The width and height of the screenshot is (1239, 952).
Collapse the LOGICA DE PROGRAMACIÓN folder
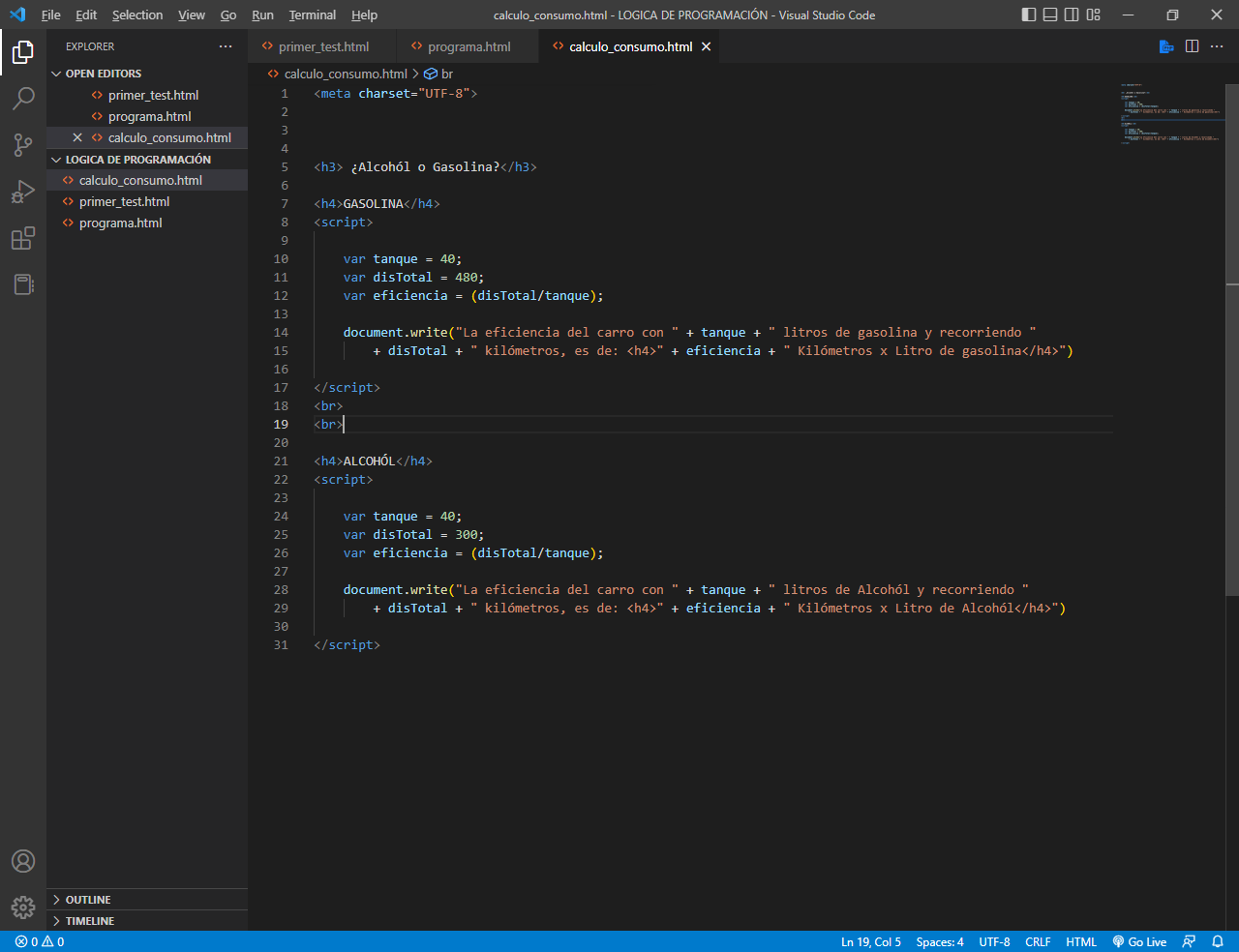click(x=147, y=160)
